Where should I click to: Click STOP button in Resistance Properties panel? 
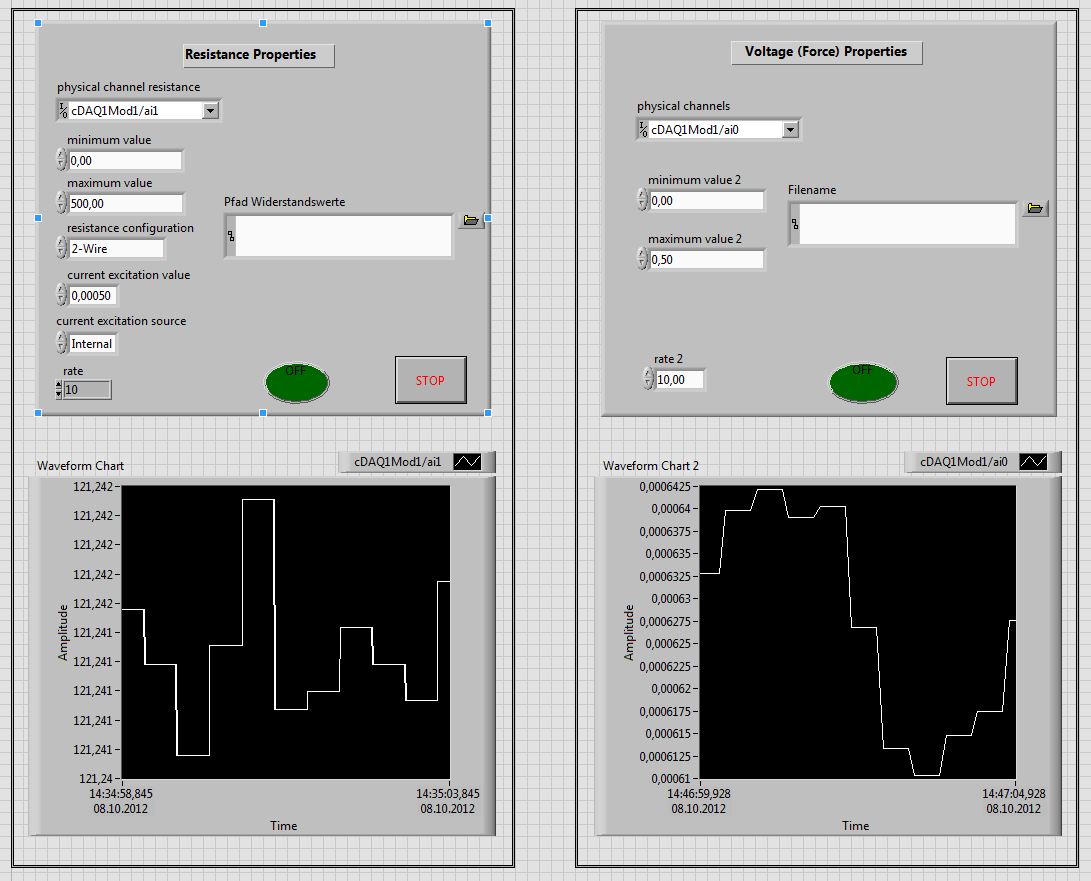[431, 380]
